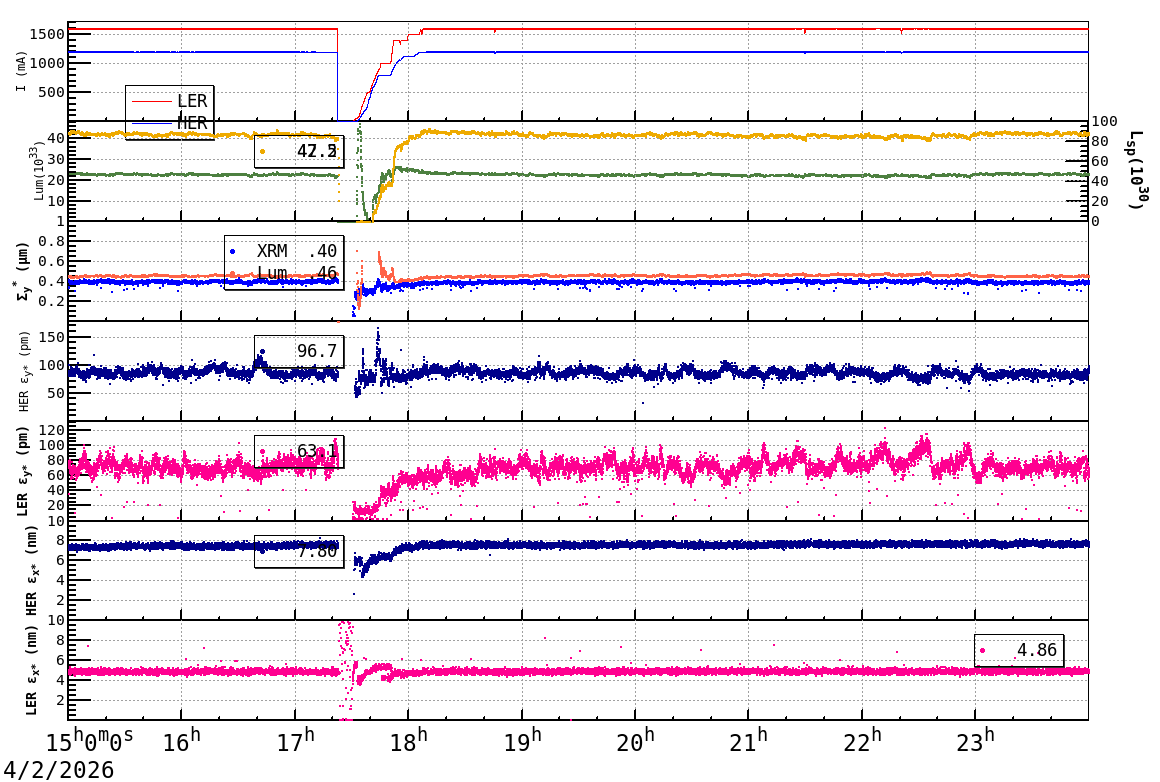The image size is (1160, 782).
Task: Click the 500 tick on current axis
Action: [51, 92]
